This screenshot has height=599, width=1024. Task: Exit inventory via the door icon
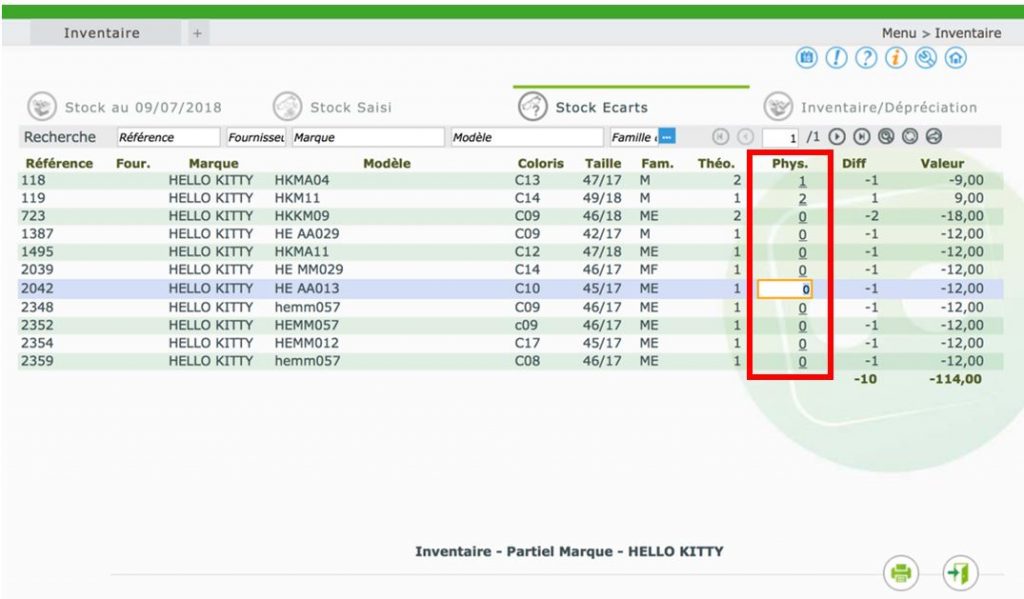(960, 573)
